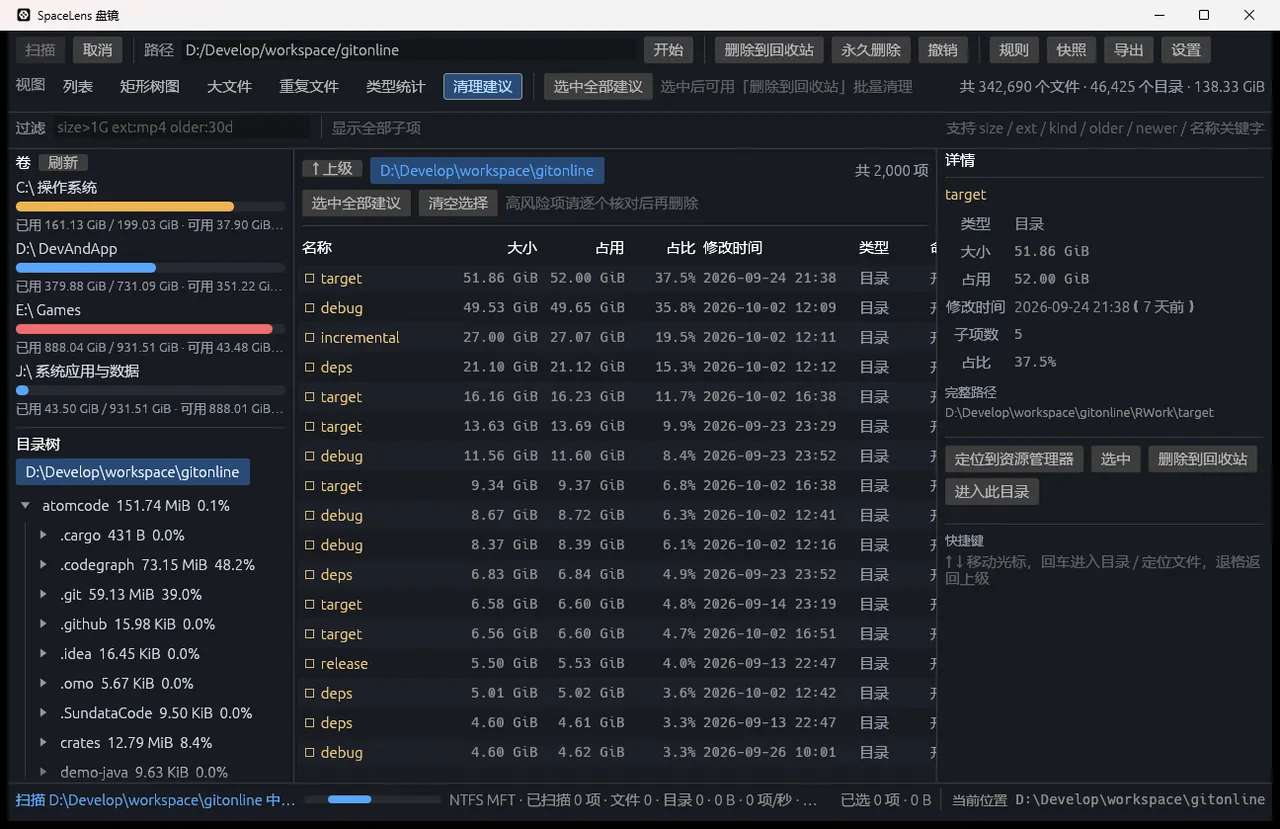Screen dimensions: 1280x829
Task: Switch to the 矩形树图 view tab
Action: [x=150, y=87]
